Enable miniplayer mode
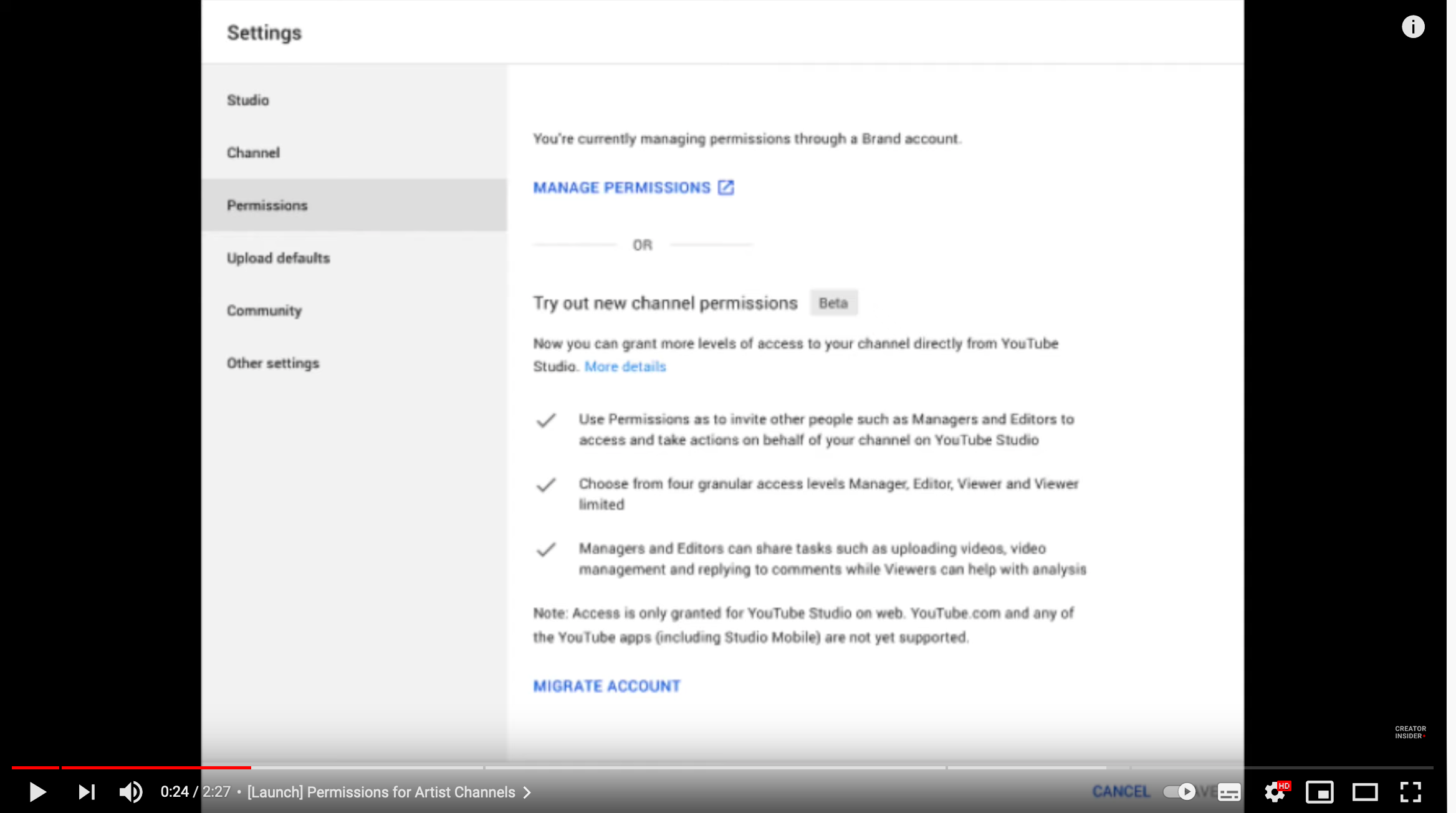Viewport: 1456px width, 813px height. pos(1319,792)
